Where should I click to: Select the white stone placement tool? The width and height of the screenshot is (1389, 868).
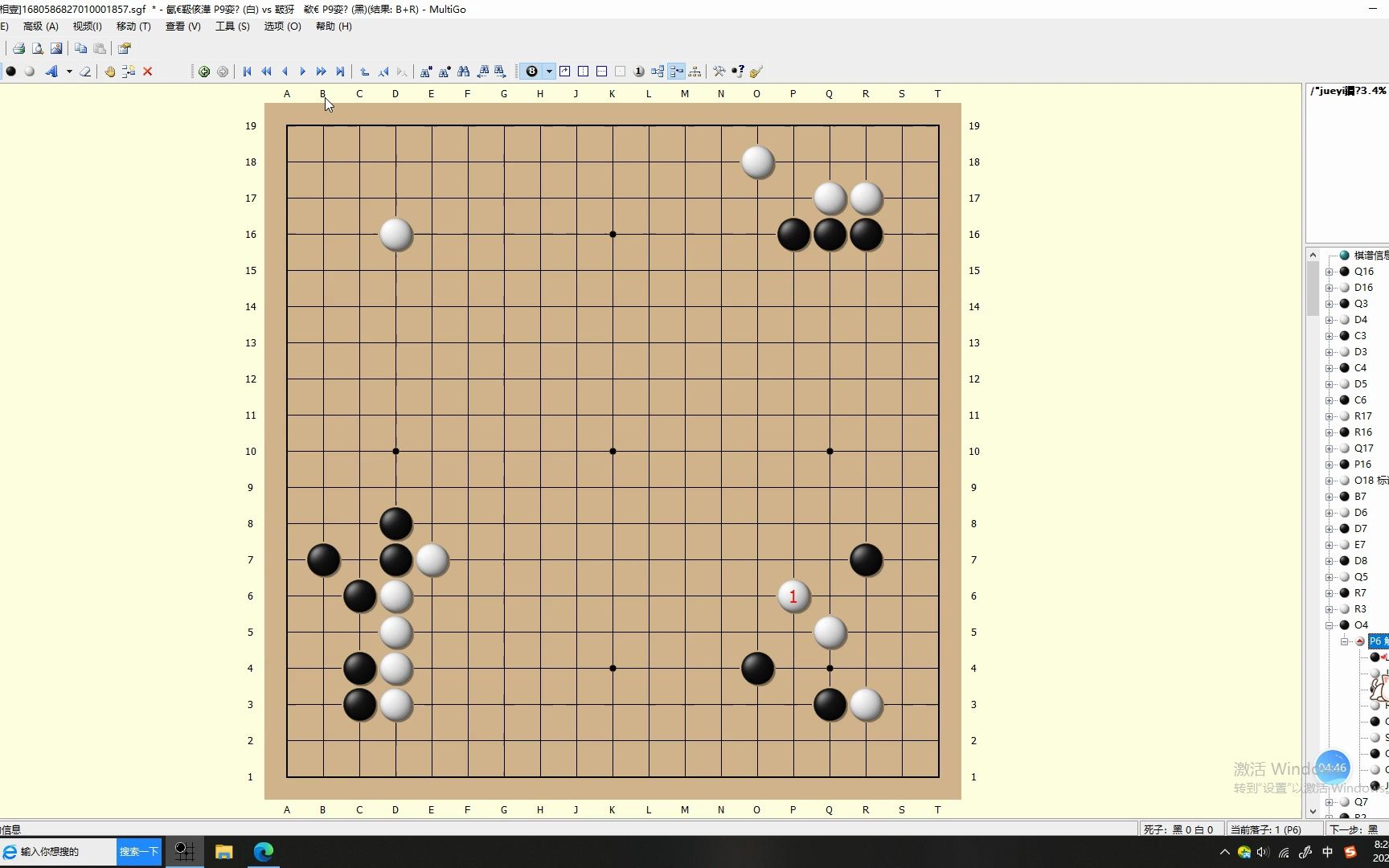(29, 72)
